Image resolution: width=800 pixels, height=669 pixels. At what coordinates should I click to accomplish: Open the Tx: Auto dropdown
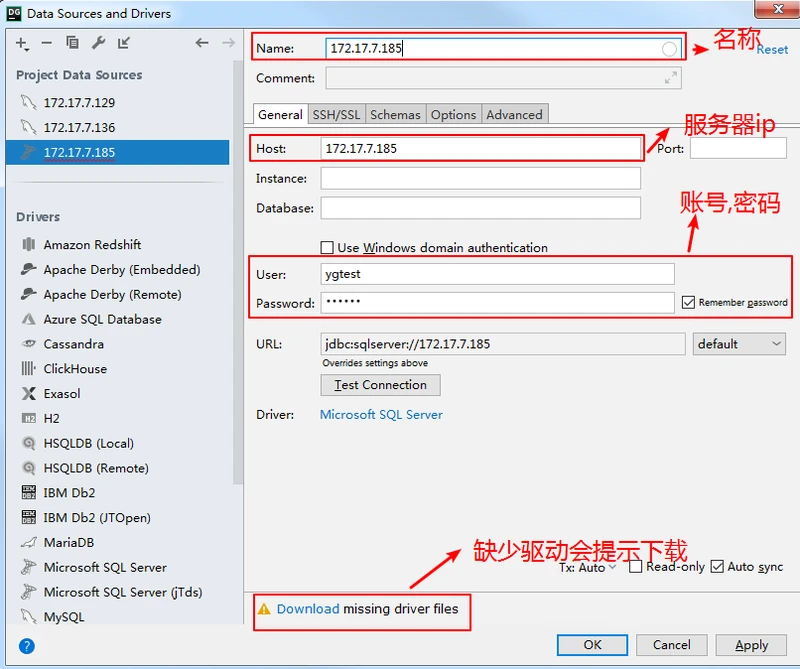coord(588,567)
